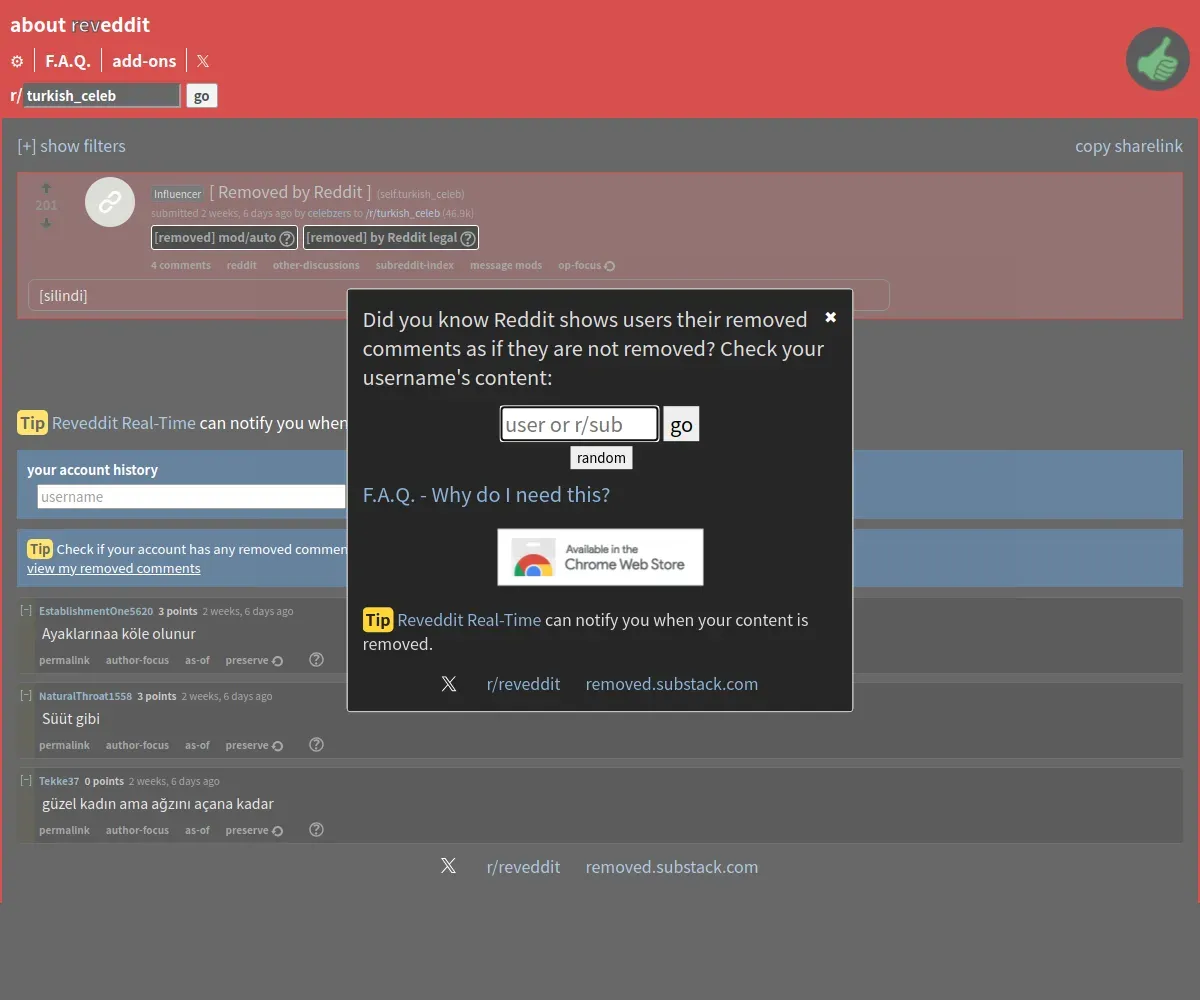
Task: Open F.A.Q. - Why do I need this
Action: pyautogui.click(x=486, y=495)
